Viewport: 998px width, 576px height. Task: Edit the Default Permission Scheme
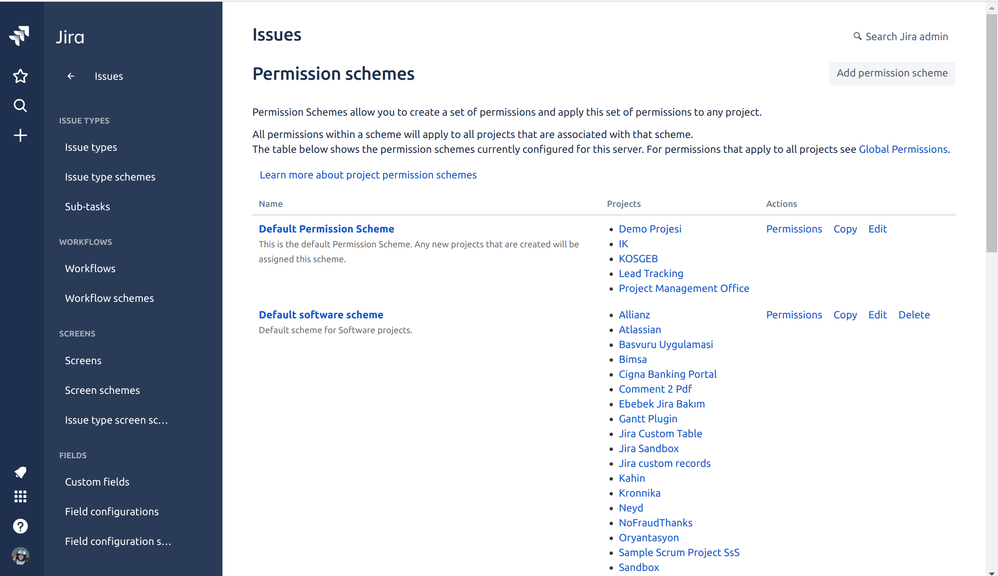tap(877, 229)
